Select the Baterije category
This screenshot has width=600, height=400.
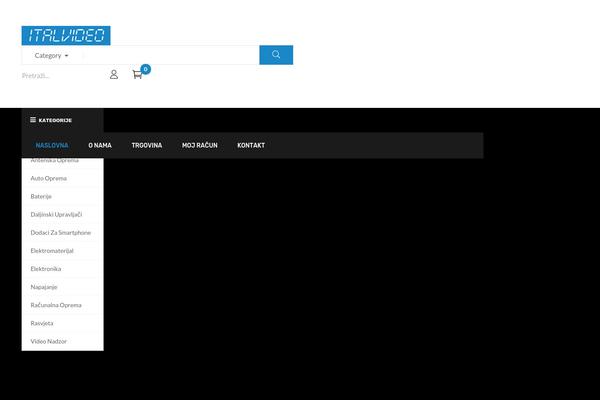pos(41,196)
